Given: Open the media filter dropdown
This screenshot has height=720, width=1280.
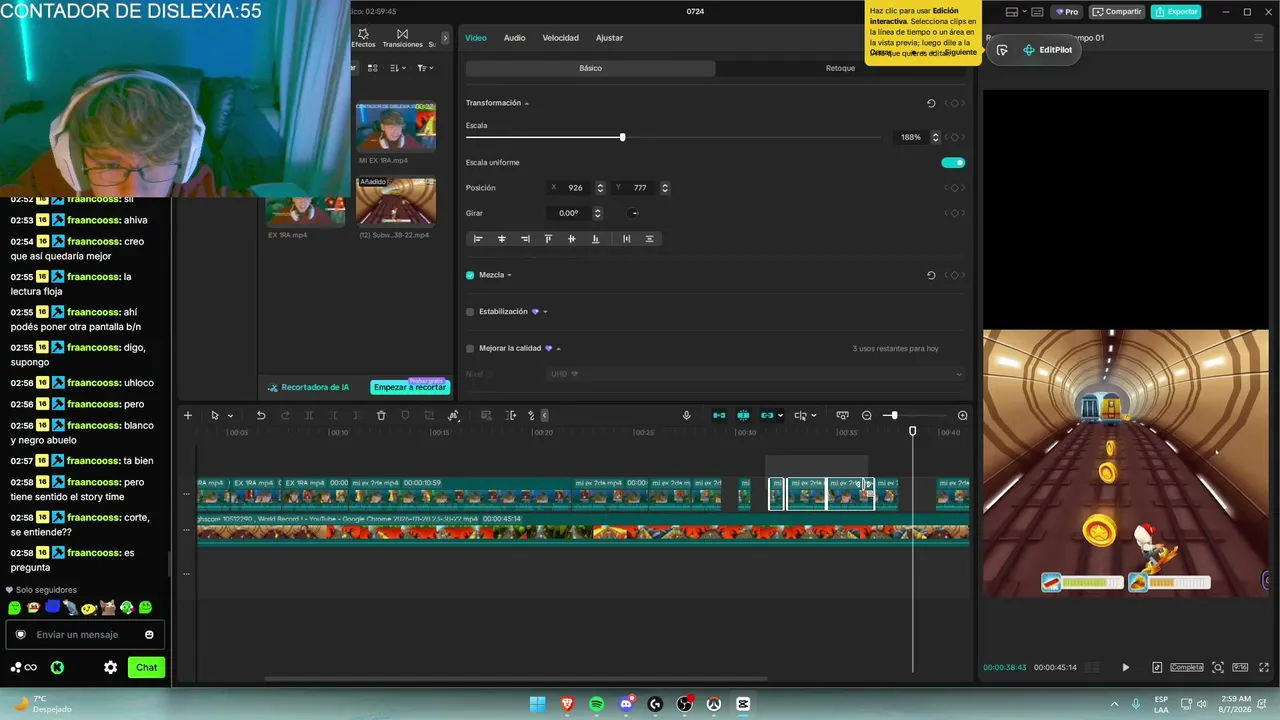Looking at the screenshot, I should (x=425, y=68).
